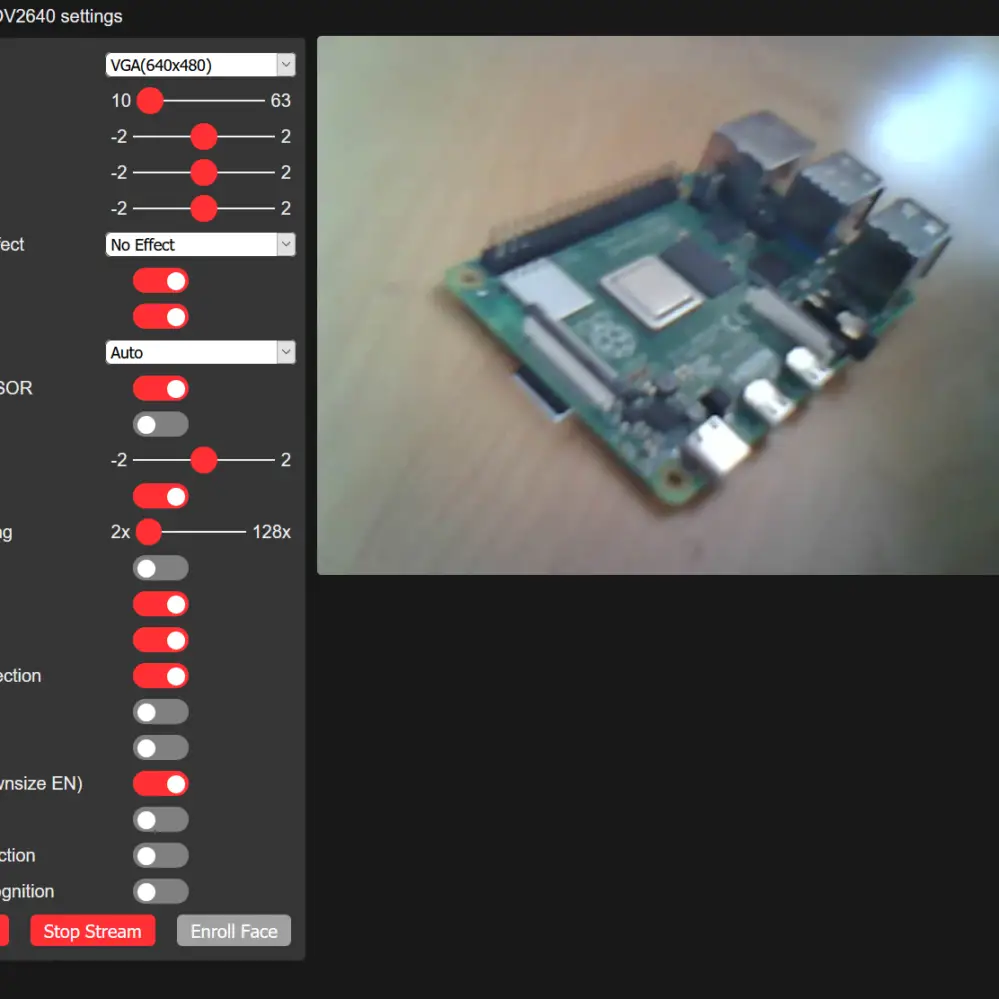The image size is (999, 999).
Task: Click the Stop Stream button
Action: click(x=92, y=931)
